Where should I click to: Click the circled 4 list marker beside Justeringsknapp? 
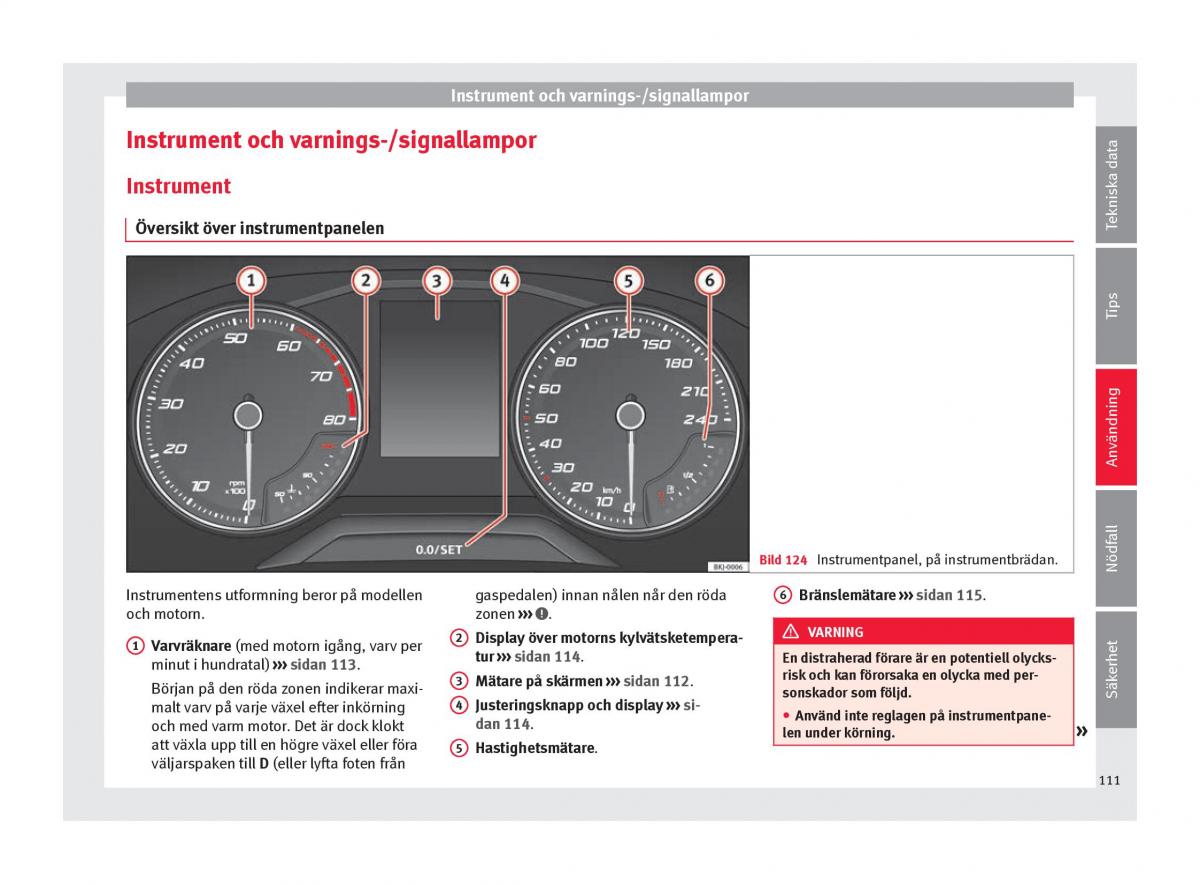pyautogui.click(x=459, y=705)
